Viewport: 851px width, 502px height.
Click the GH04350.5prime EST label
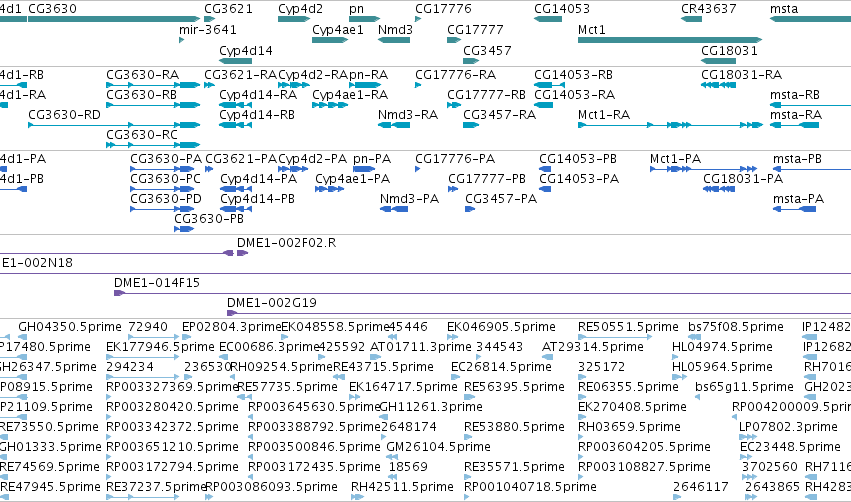click(70, 327)
